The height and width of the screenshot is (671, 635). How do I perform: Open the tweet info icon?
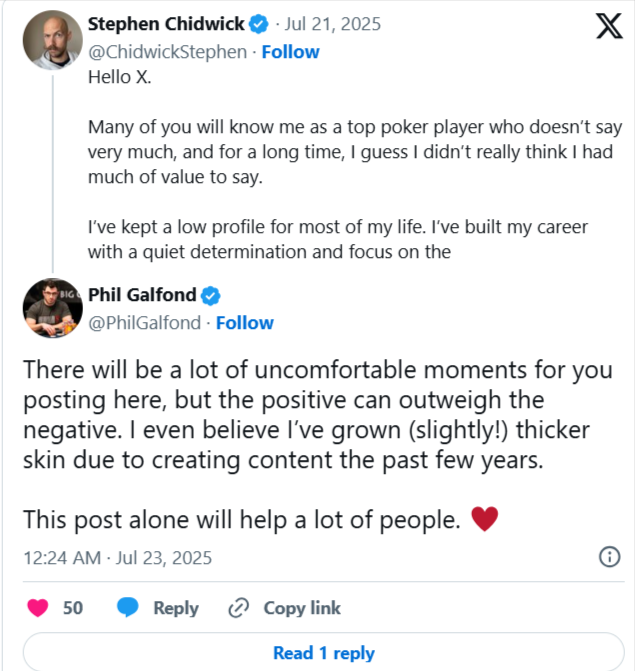click(608, 557)
